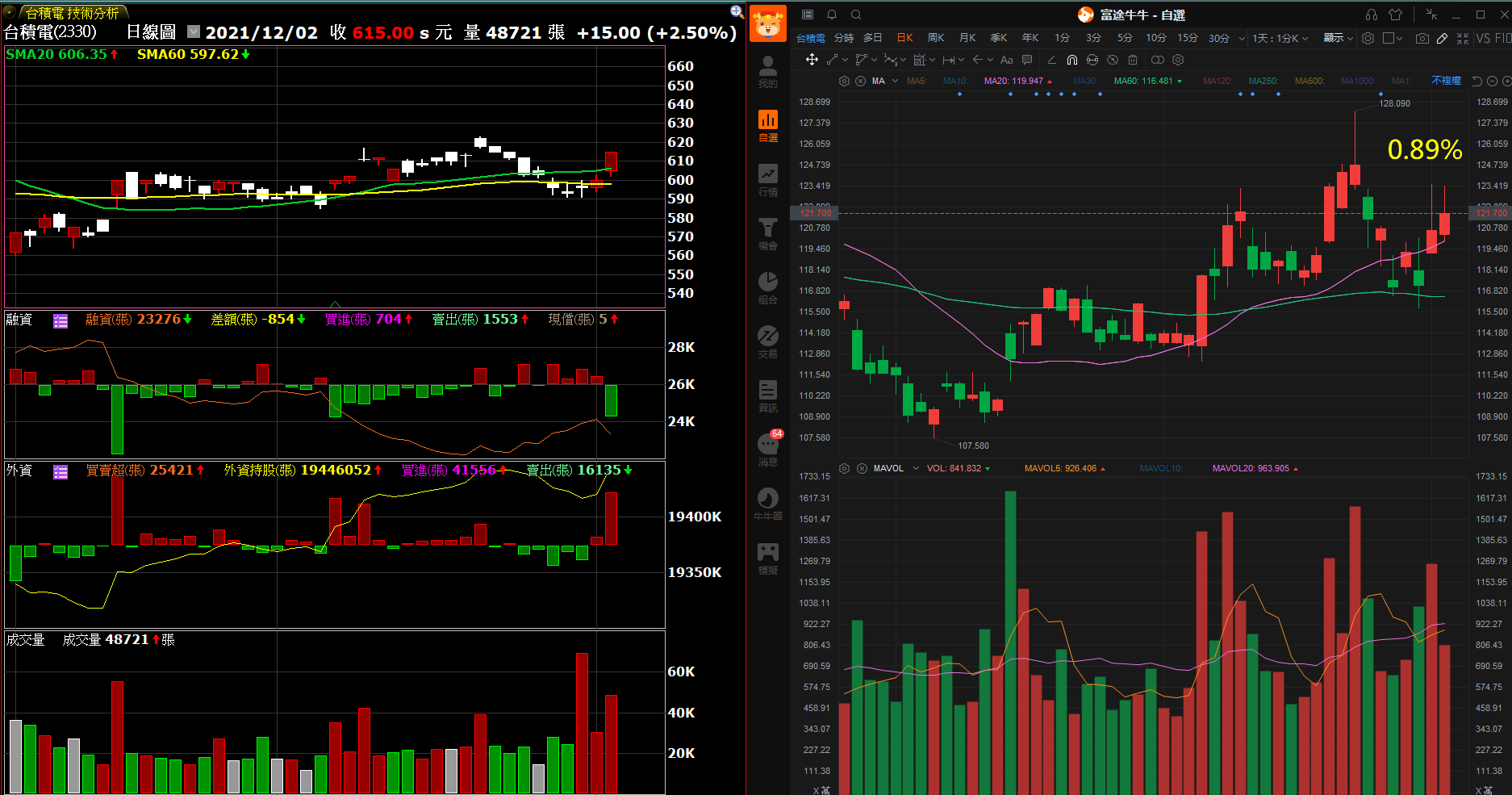Select the comment bubble note tool
The width and height of the screenshot is (1512, 795).
click(1027, 60)
